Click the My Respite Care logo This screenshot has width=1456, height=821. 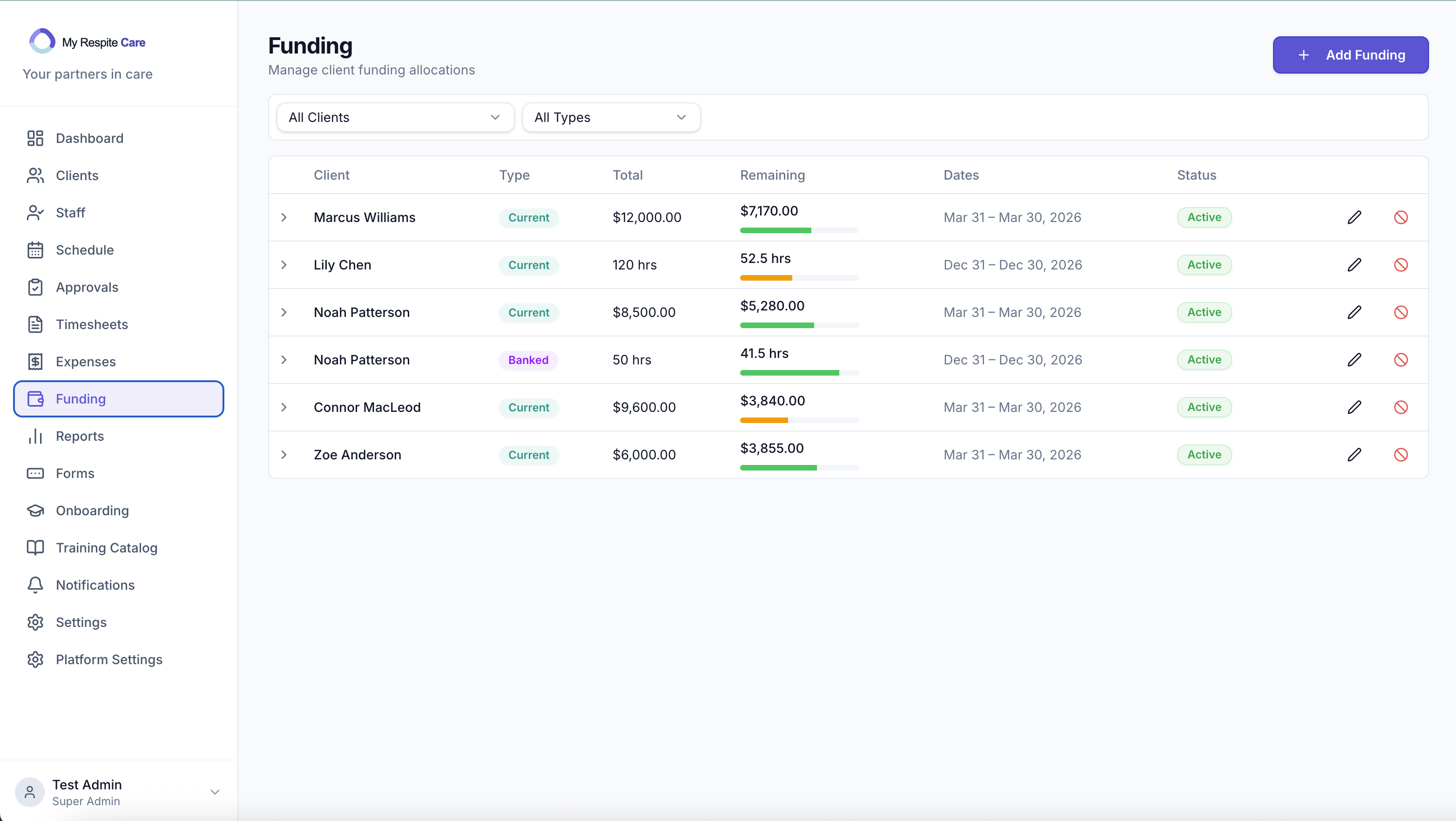(x=87, y=41)
